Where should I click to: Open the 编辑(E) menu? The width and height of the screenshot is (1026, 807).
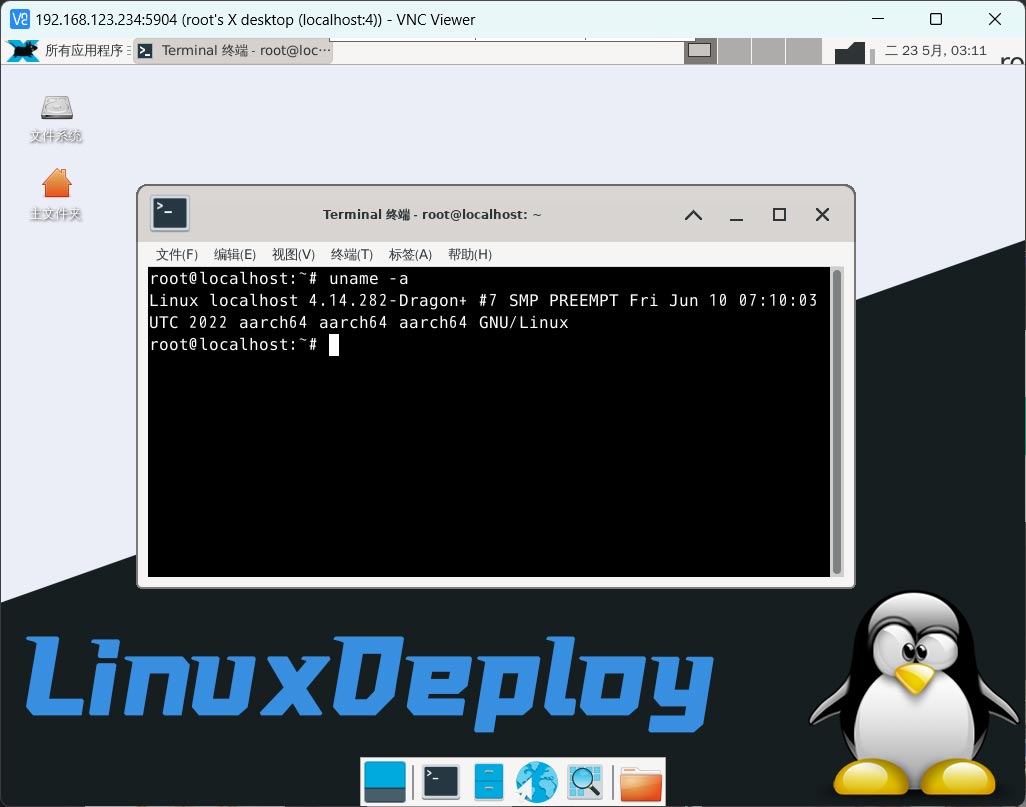(235, 255)
